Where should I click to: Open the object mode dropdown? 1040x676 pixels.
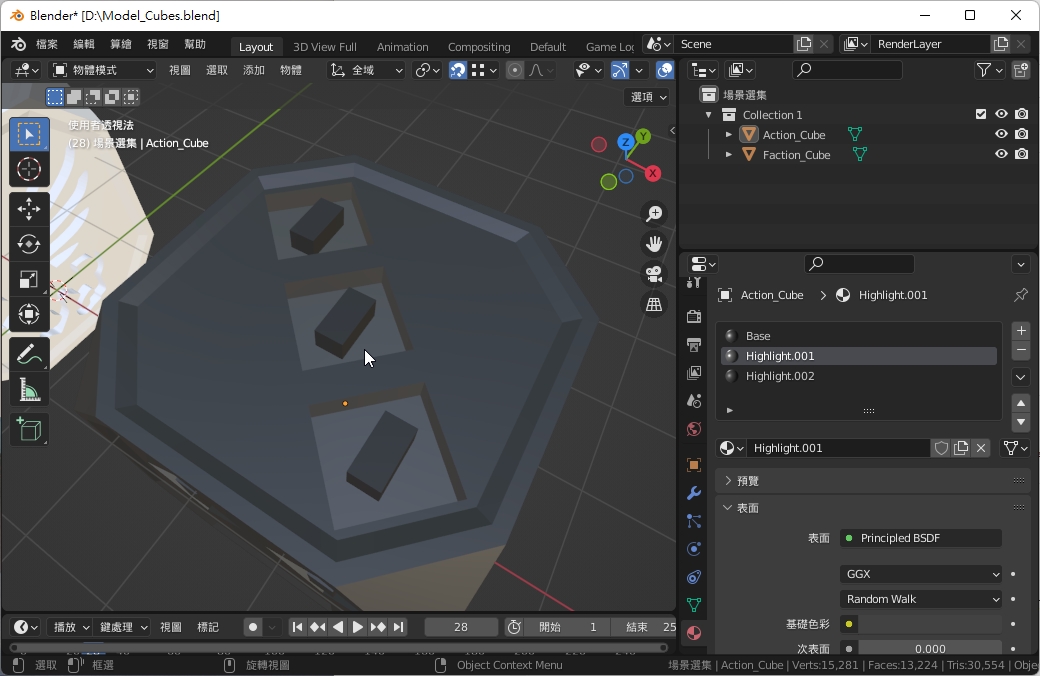(102, 70)
